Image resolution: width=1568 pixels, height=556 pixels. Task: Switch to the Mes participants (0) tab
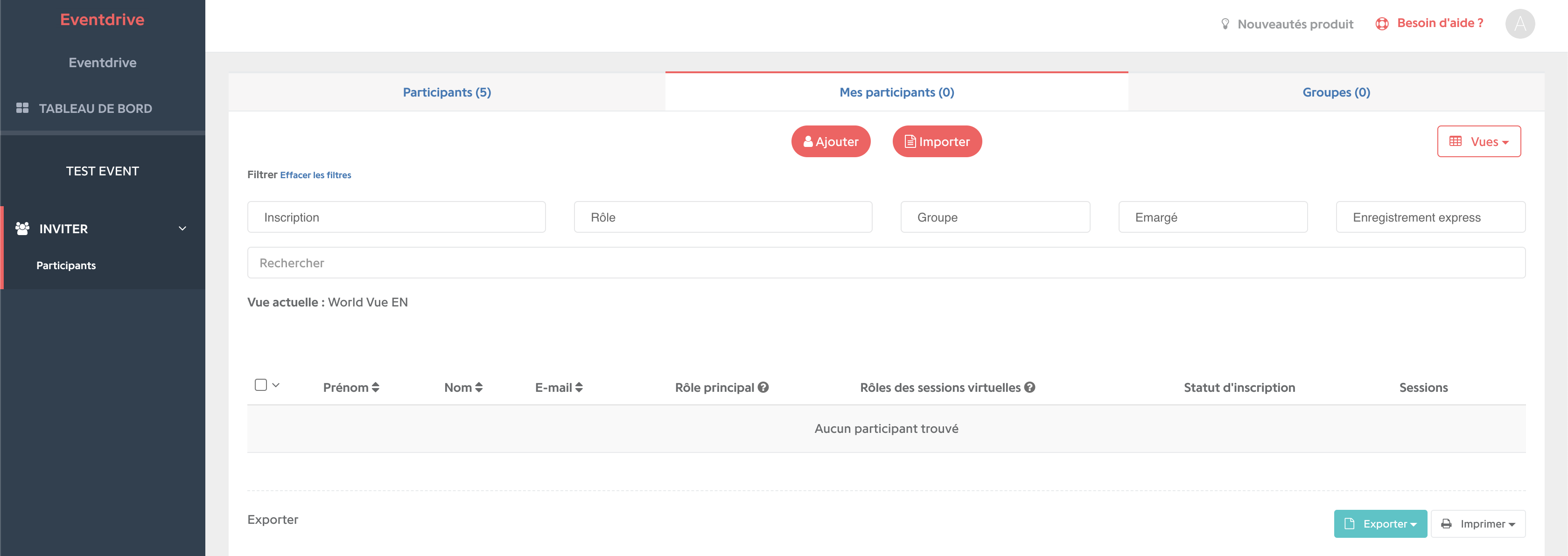pos(896,92)
